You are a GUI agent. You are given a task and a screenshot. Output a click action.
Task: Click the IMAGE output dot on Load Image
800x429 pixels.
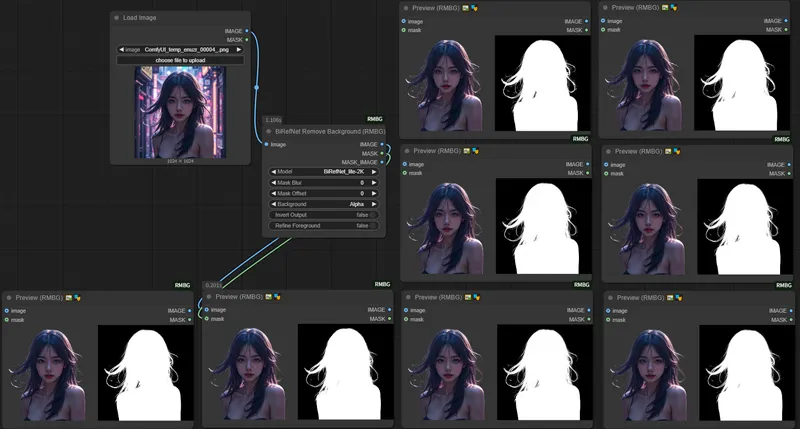click(x=247, y=31)
